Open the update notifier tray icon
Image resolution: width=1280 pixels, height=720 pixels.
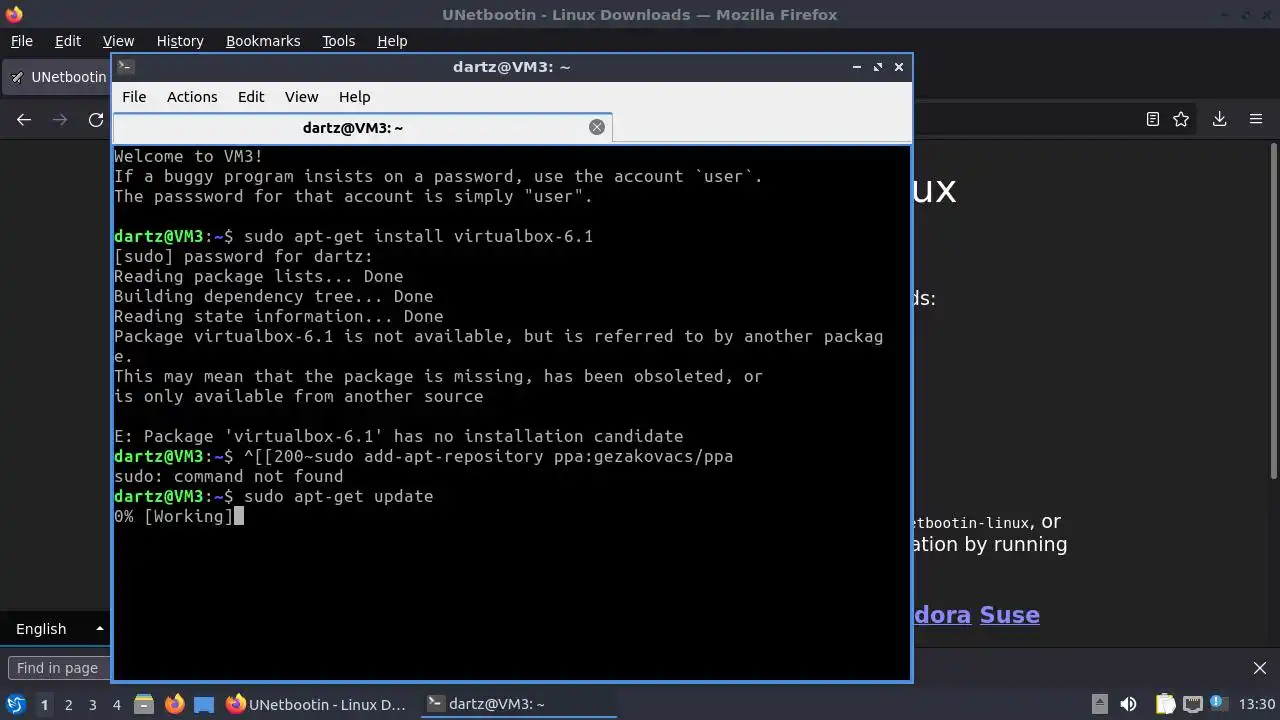click(1218, 704)
